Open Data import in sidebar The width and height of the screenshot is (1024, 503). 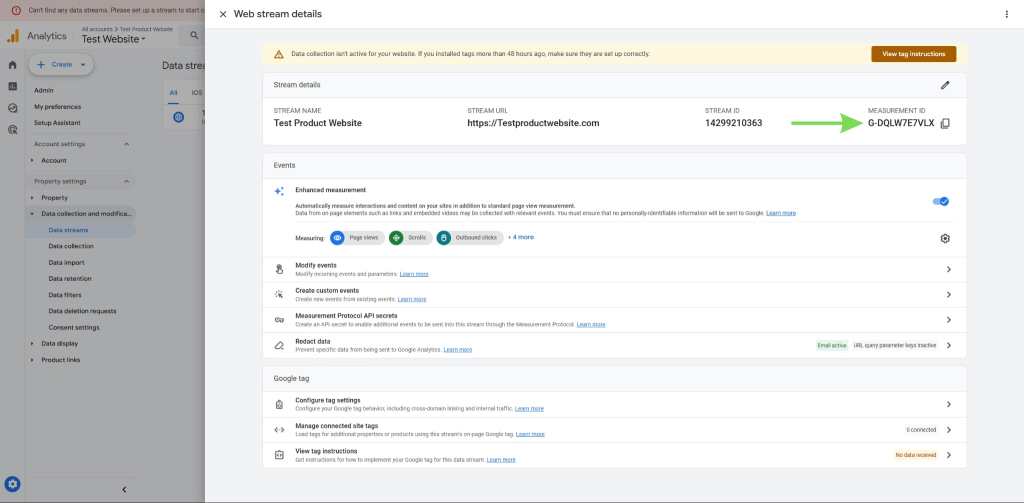point(67,263)
